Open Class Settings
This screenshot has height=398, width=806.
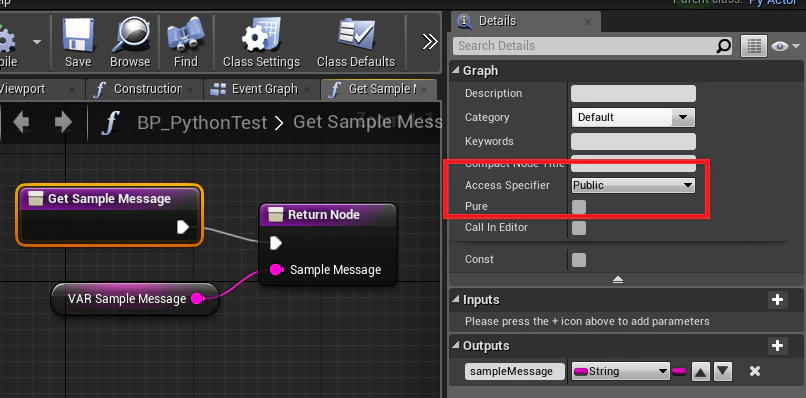(x=261, y=43)
